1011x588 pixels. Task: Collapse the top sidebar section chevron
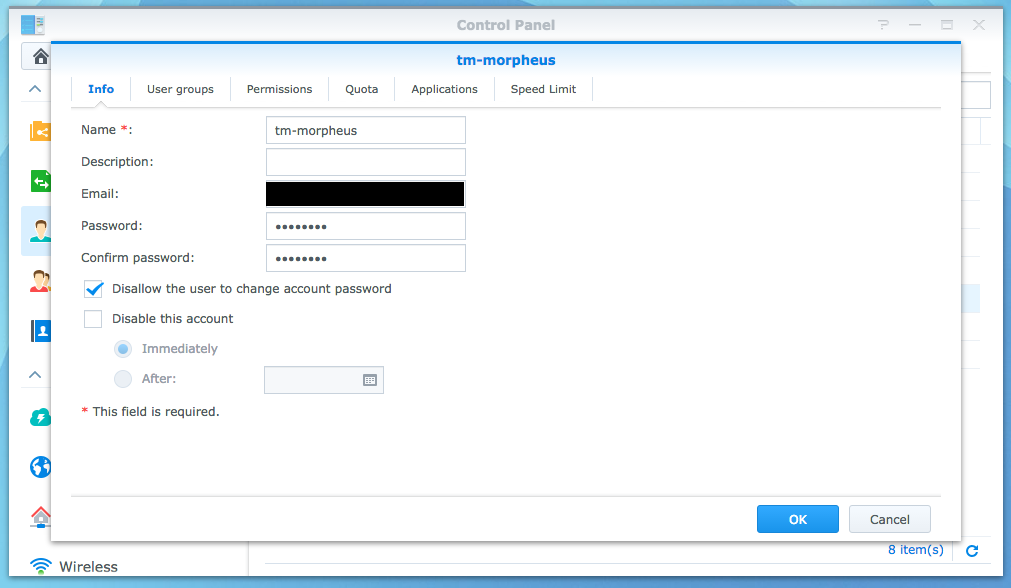coord(35,89)
